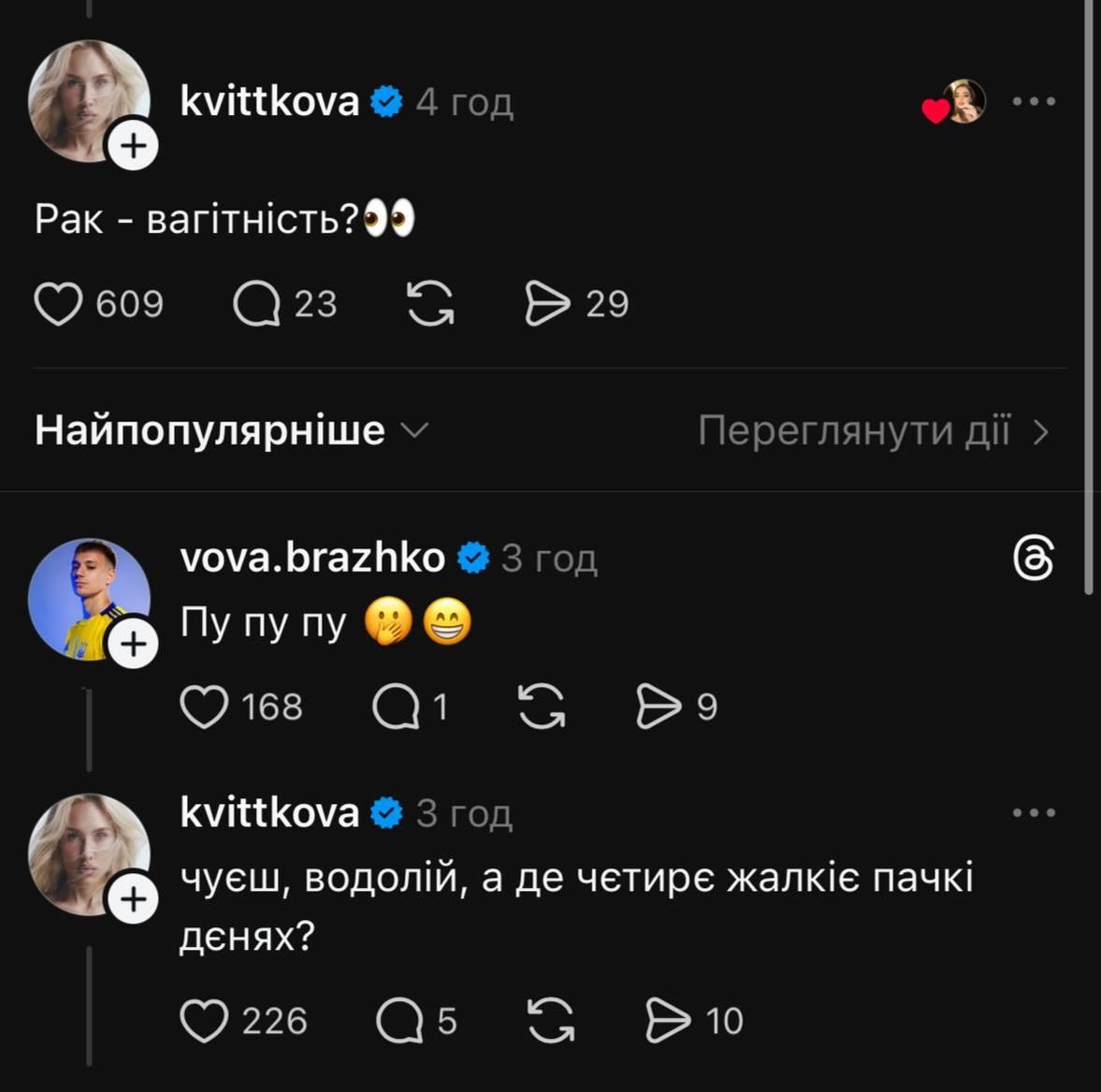Share kvittkova's reply with 10 shares

pos(668,1021)
